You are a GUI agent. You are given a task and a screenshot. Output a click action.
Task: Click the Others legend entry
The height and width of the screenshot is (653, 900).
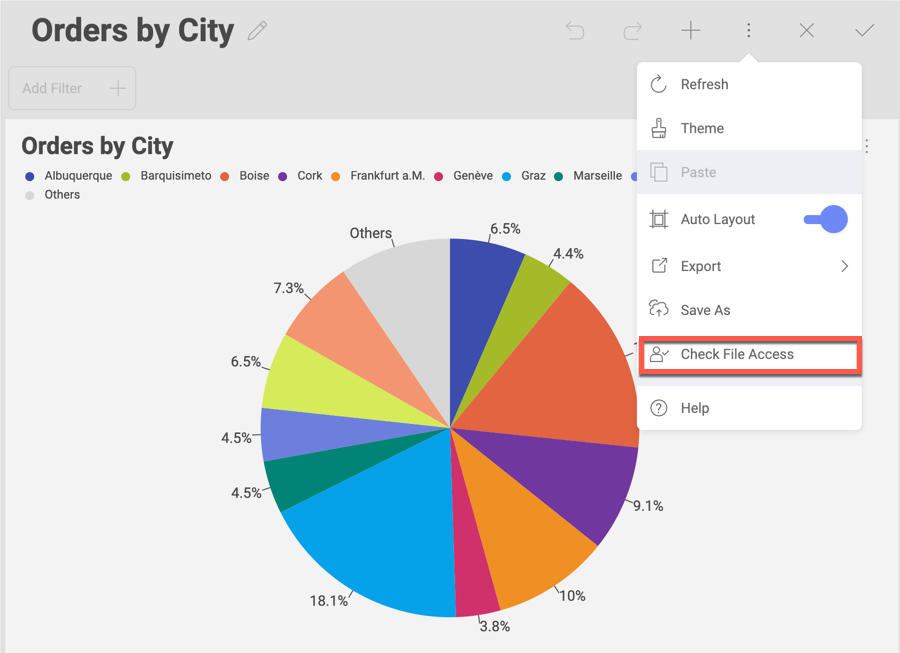[53, 195]
